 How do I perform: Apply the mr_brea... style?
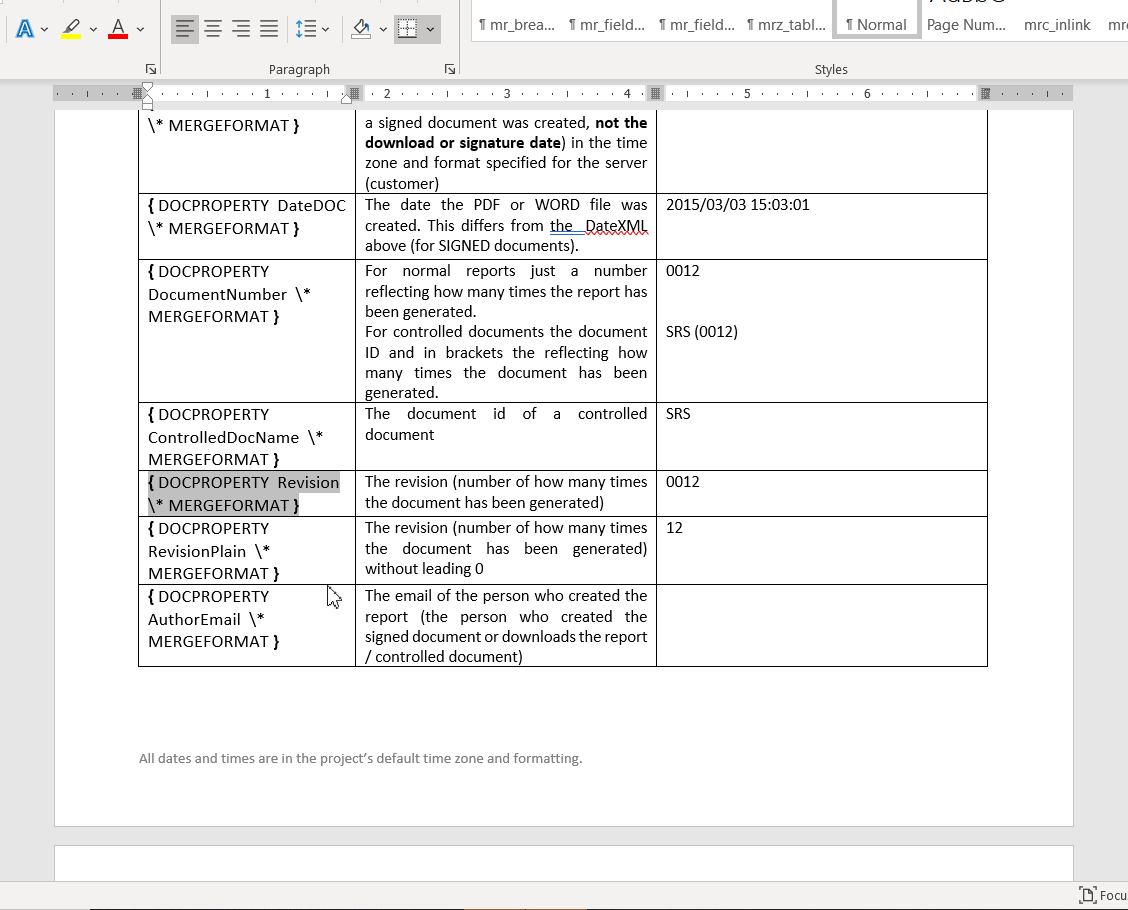point(517,25)
